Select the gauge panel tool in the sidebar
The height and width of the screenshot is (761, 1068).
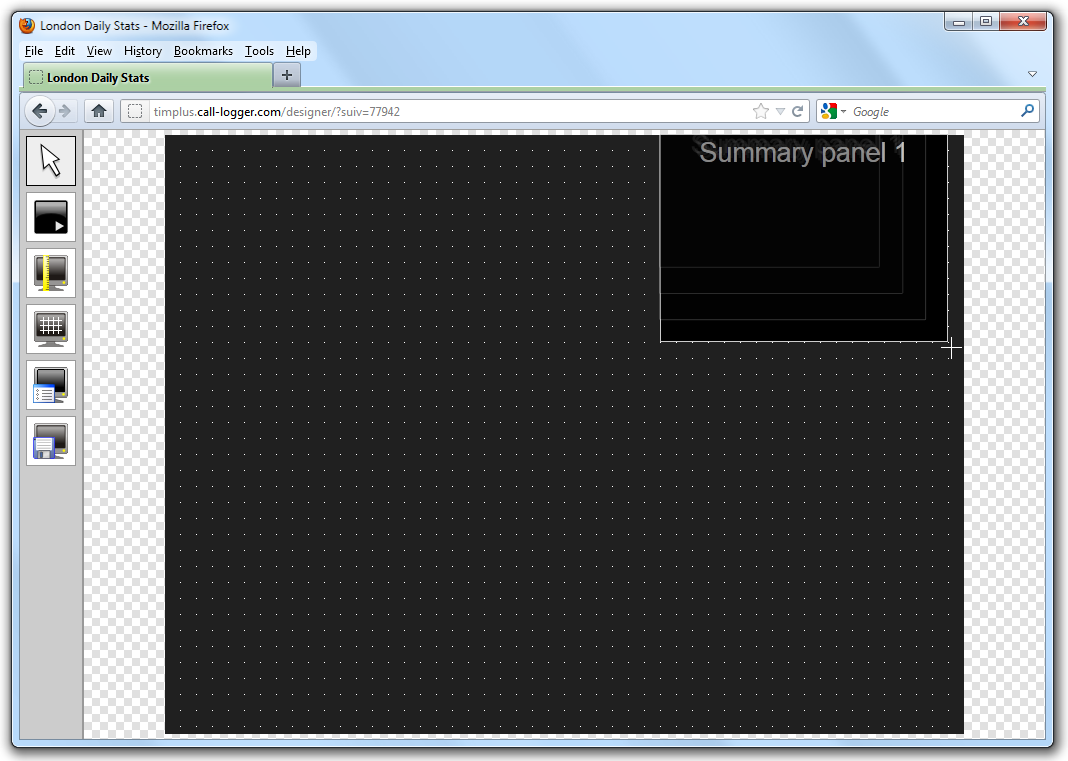click(51, 273)
